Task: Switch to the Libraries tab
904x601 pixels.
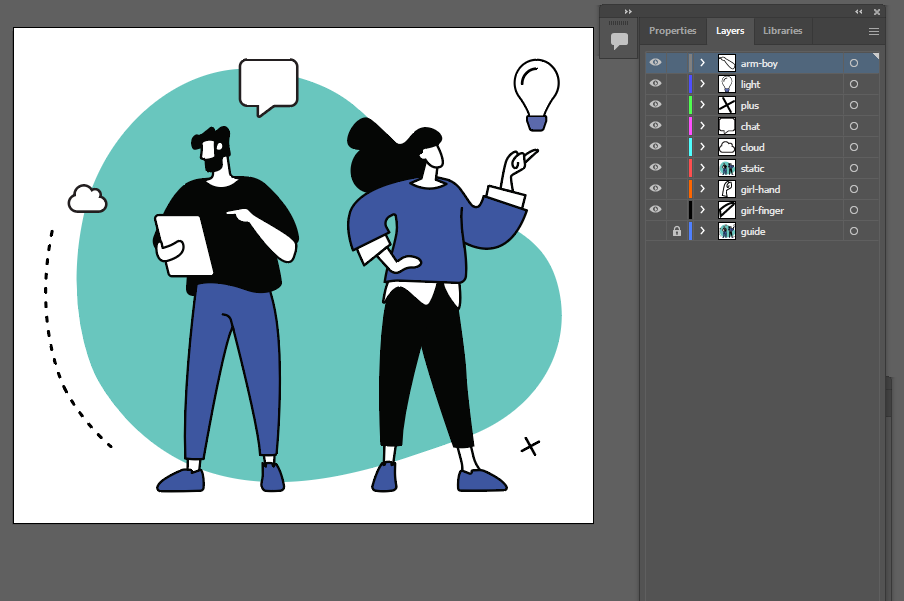Action: point(782,31)
